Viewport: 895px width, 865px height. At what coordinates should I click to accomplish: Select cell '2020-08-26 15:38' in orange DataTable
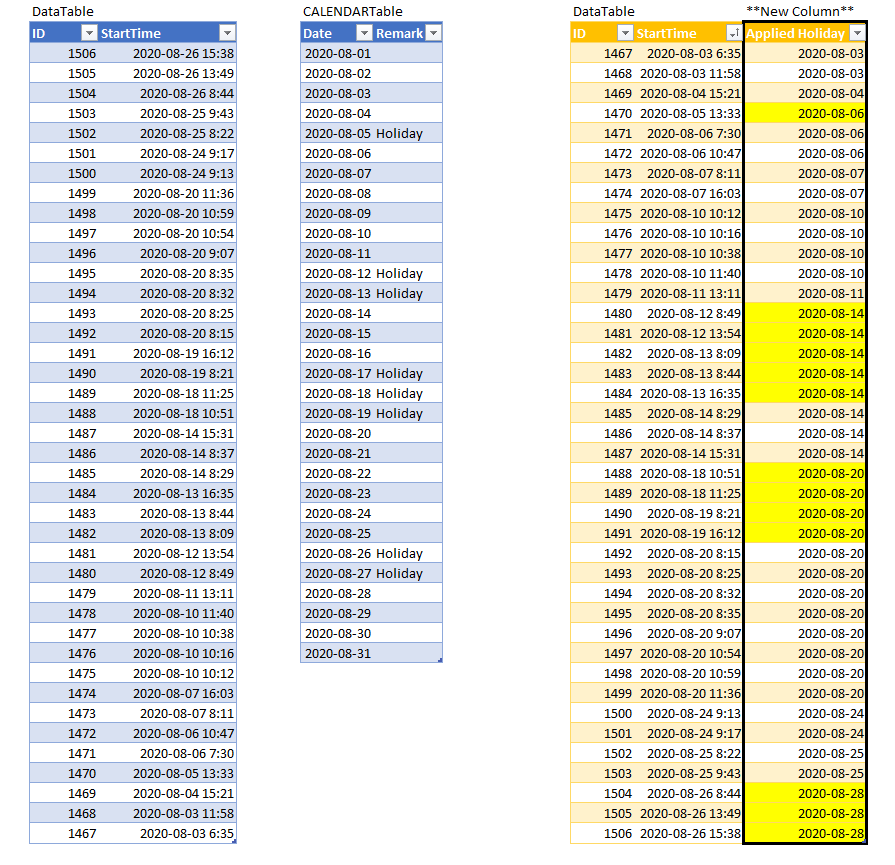point(688,833)
